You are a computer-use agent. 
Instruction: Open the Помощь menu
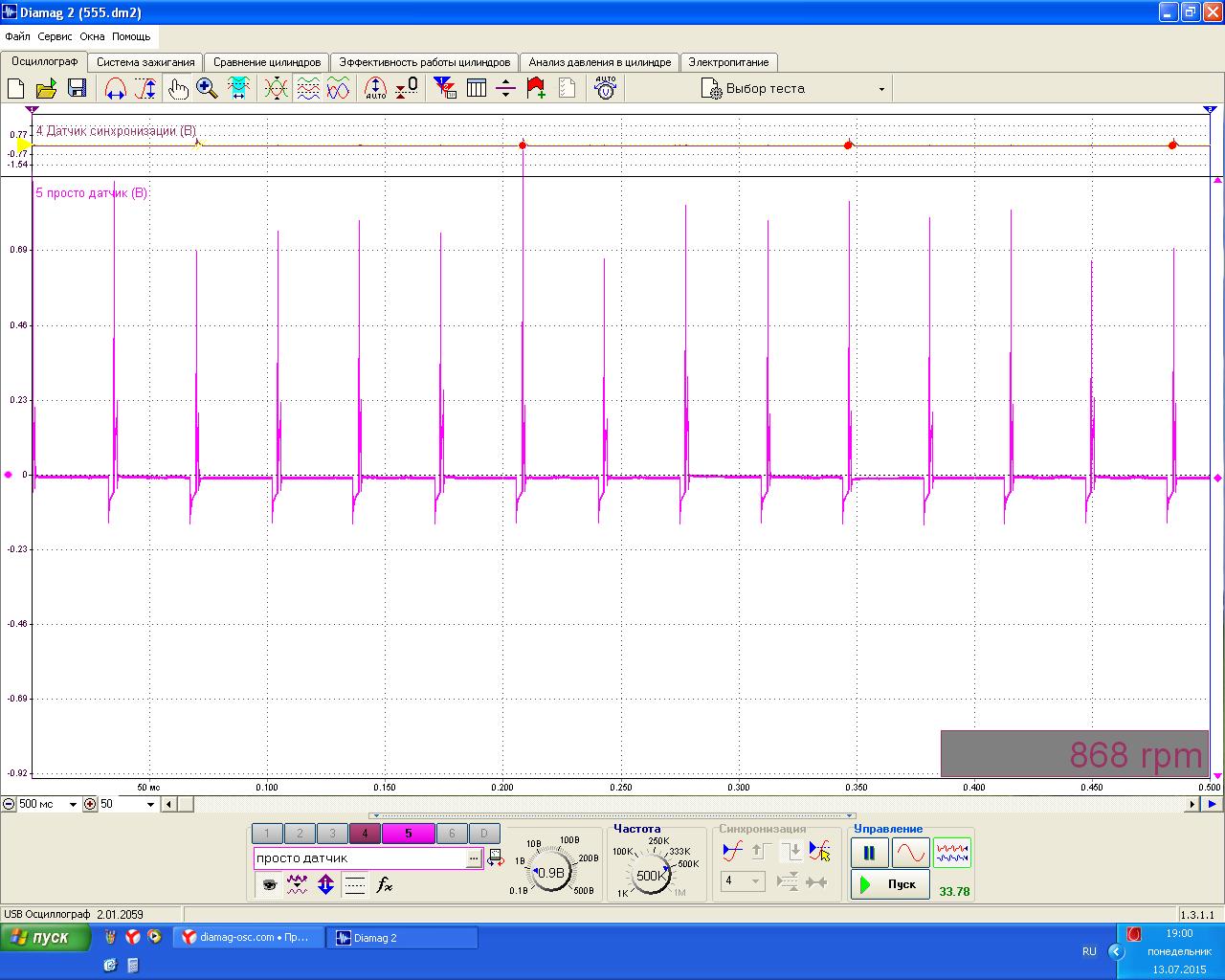tap(131, 36)
